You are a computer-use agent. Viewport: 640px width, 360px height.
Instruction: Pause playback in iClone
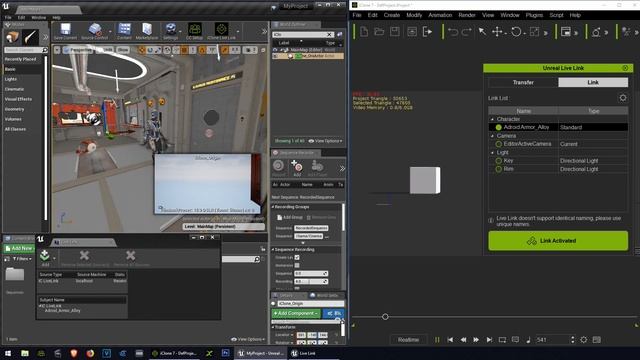pyautogui.click(x=437, y=340)
